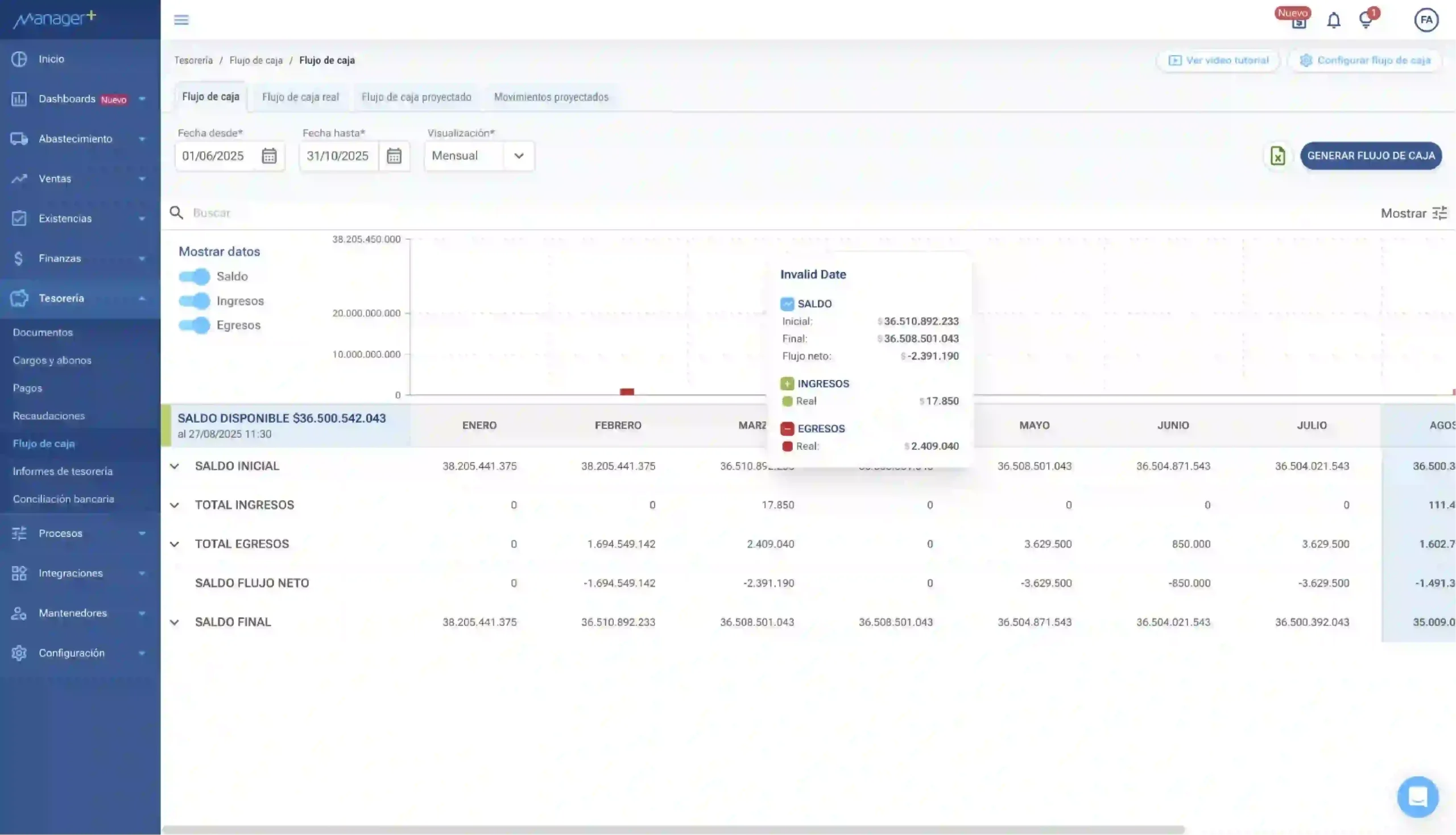
Task: Open the chat support bubble
Action: [1417, 796]
